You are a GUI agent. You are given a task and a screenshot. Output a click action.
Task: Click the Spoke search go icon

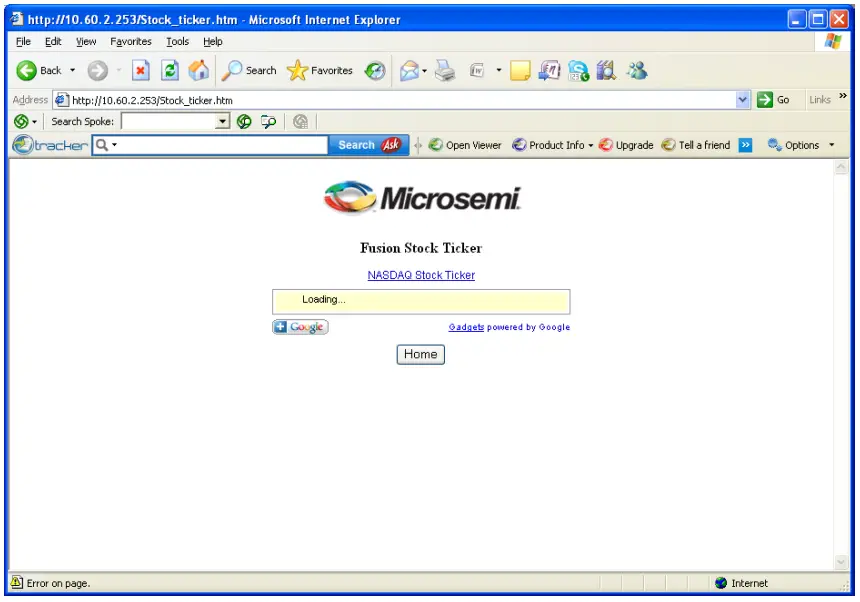(x=244, y=122)
